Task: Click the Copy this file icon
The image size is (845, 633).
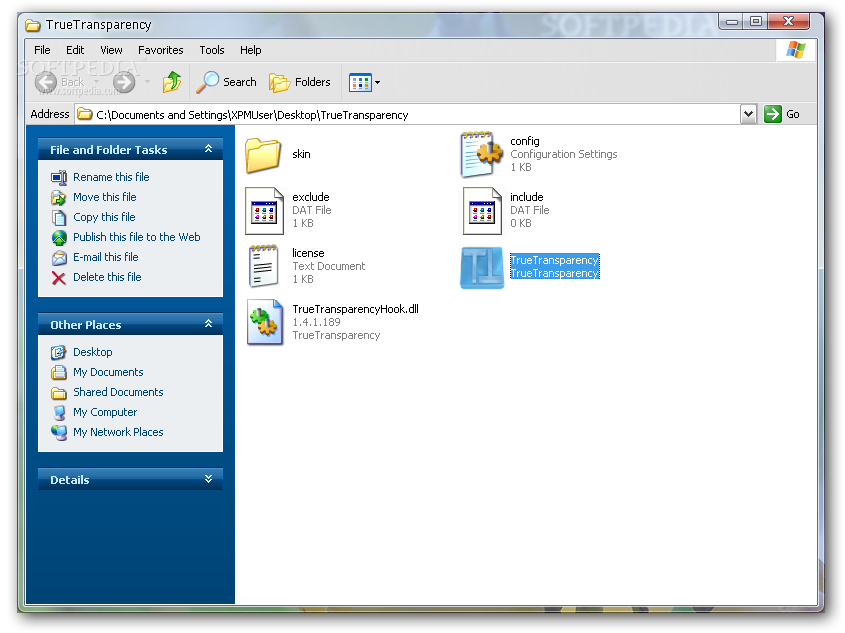Action: click(59, 218)
